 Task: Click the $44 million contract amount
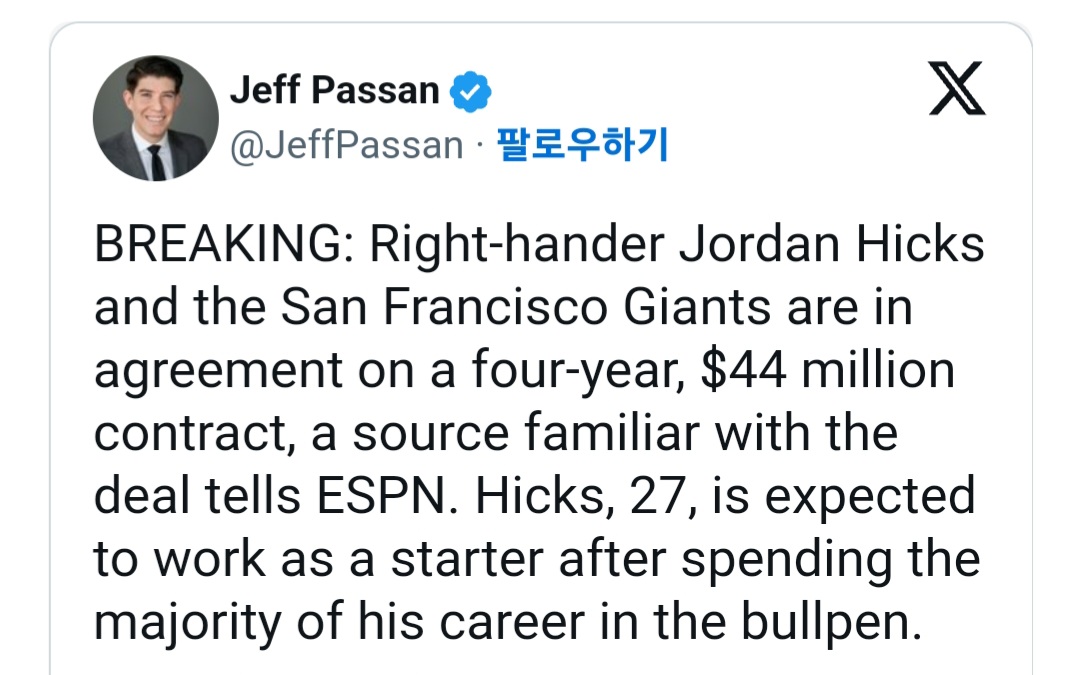point(828,371)
